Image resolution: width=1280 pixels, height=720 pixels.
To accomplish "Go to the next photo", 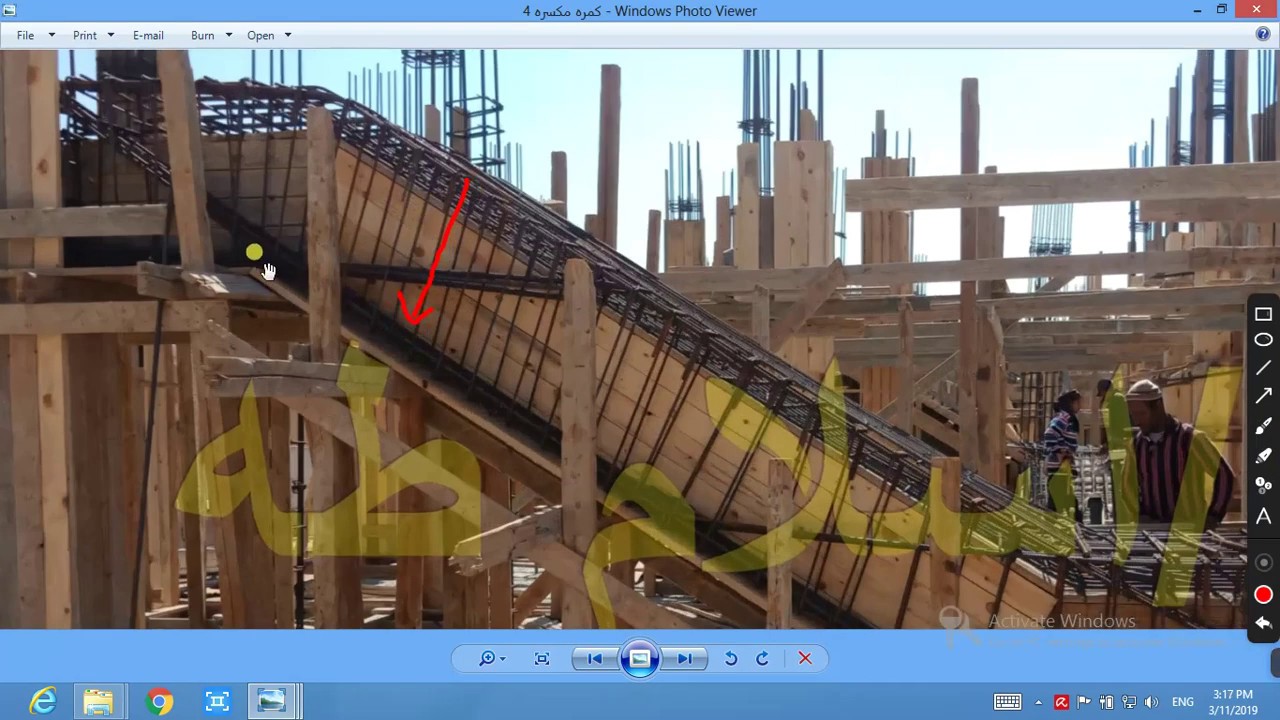I will point(685,658).
